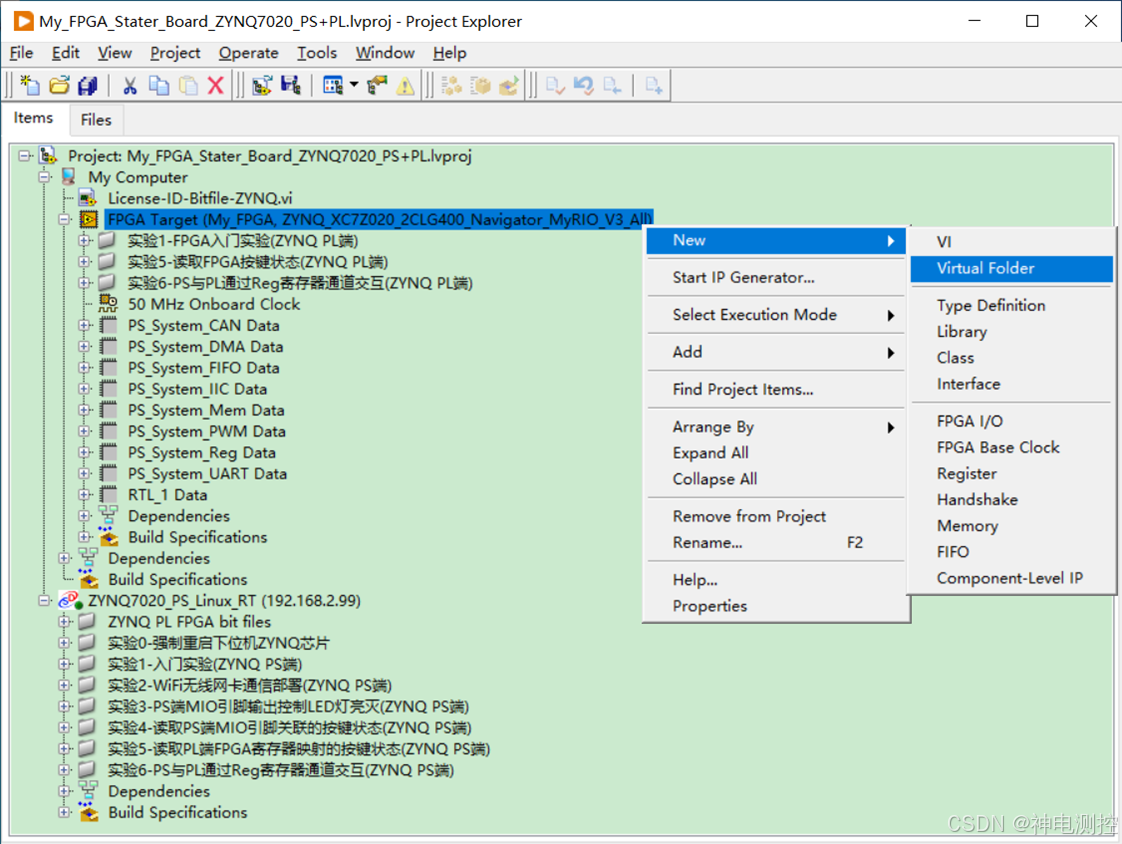Switch to the Files tab
The image size is (1122, 844).
(96, 120)
